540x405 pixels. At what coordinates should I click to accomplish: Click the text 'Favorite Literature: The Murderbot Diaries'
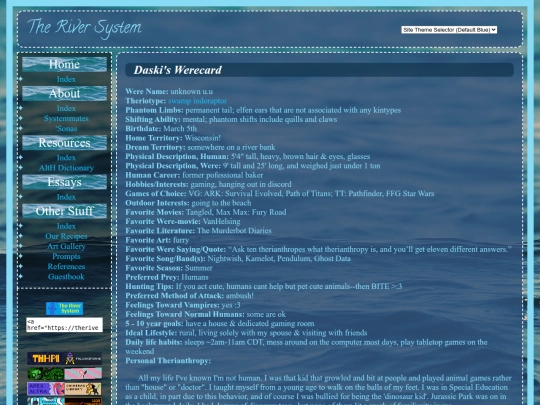point(198,231)
